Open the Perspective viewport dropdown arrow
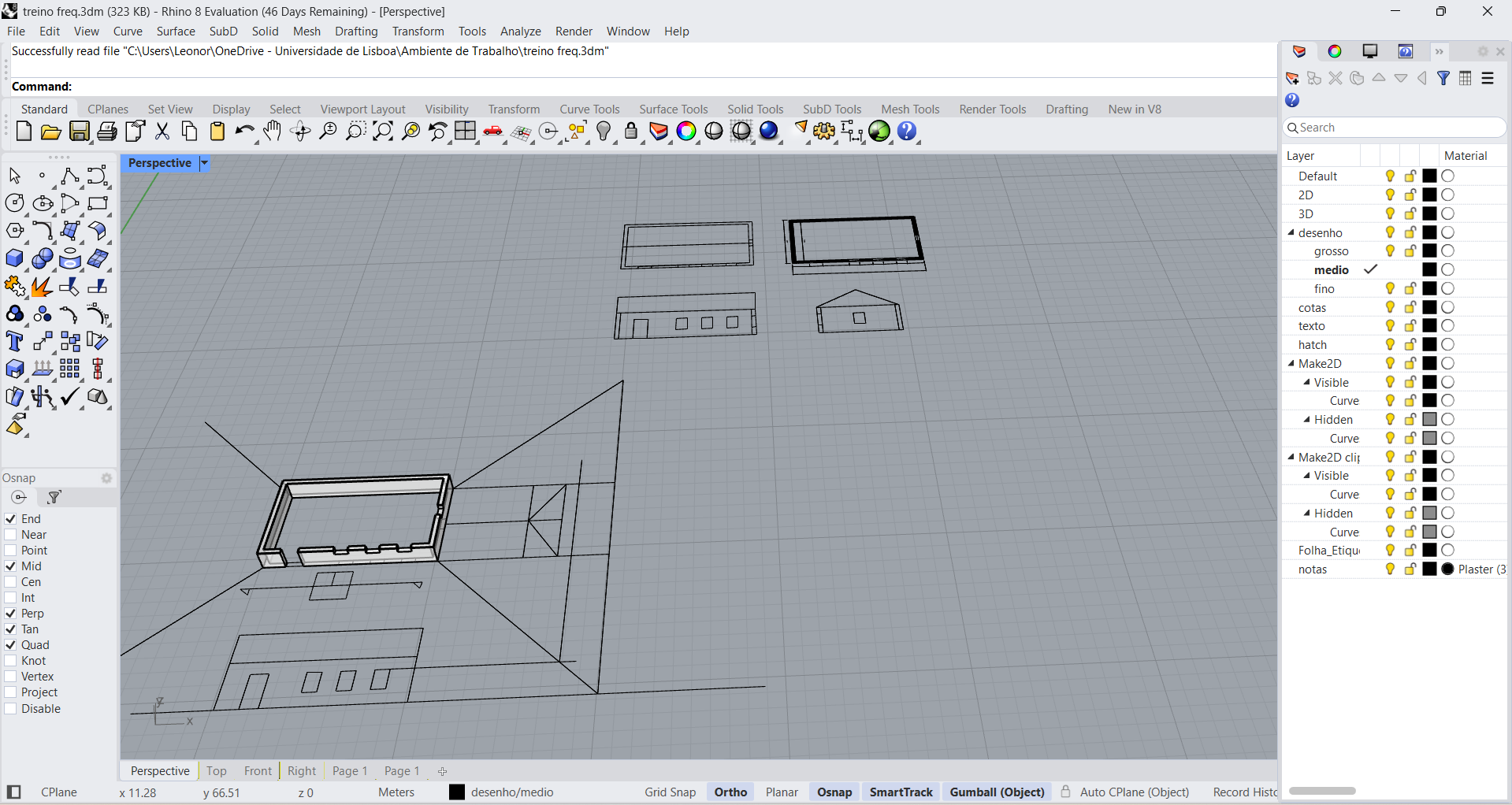 (x=204, y=163)
